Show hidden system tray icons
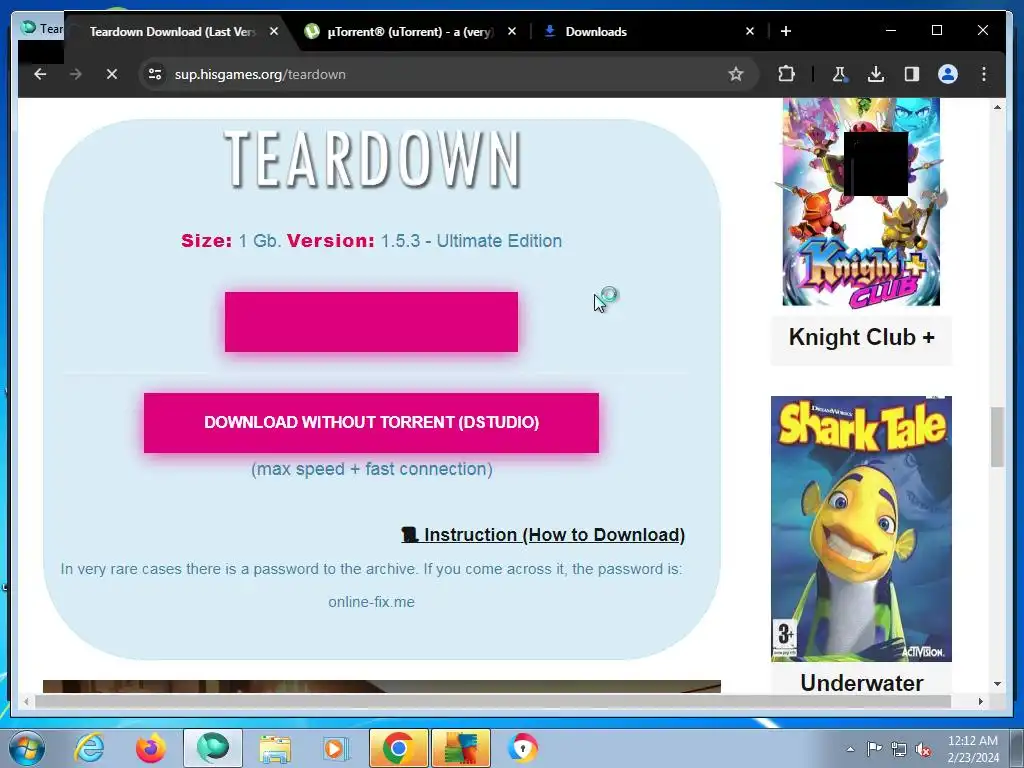 (x=850, y=749)
